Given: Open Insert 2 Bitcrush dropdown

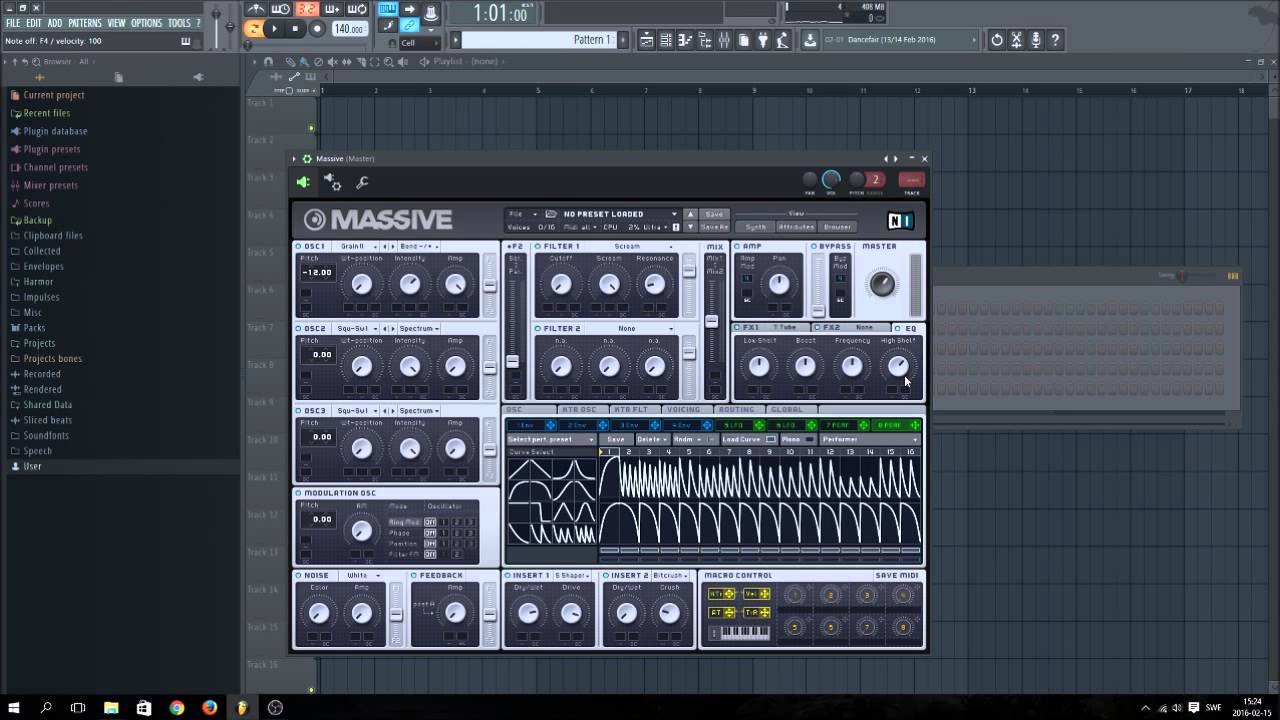Looking at the screenshot, I should [670, 576].
